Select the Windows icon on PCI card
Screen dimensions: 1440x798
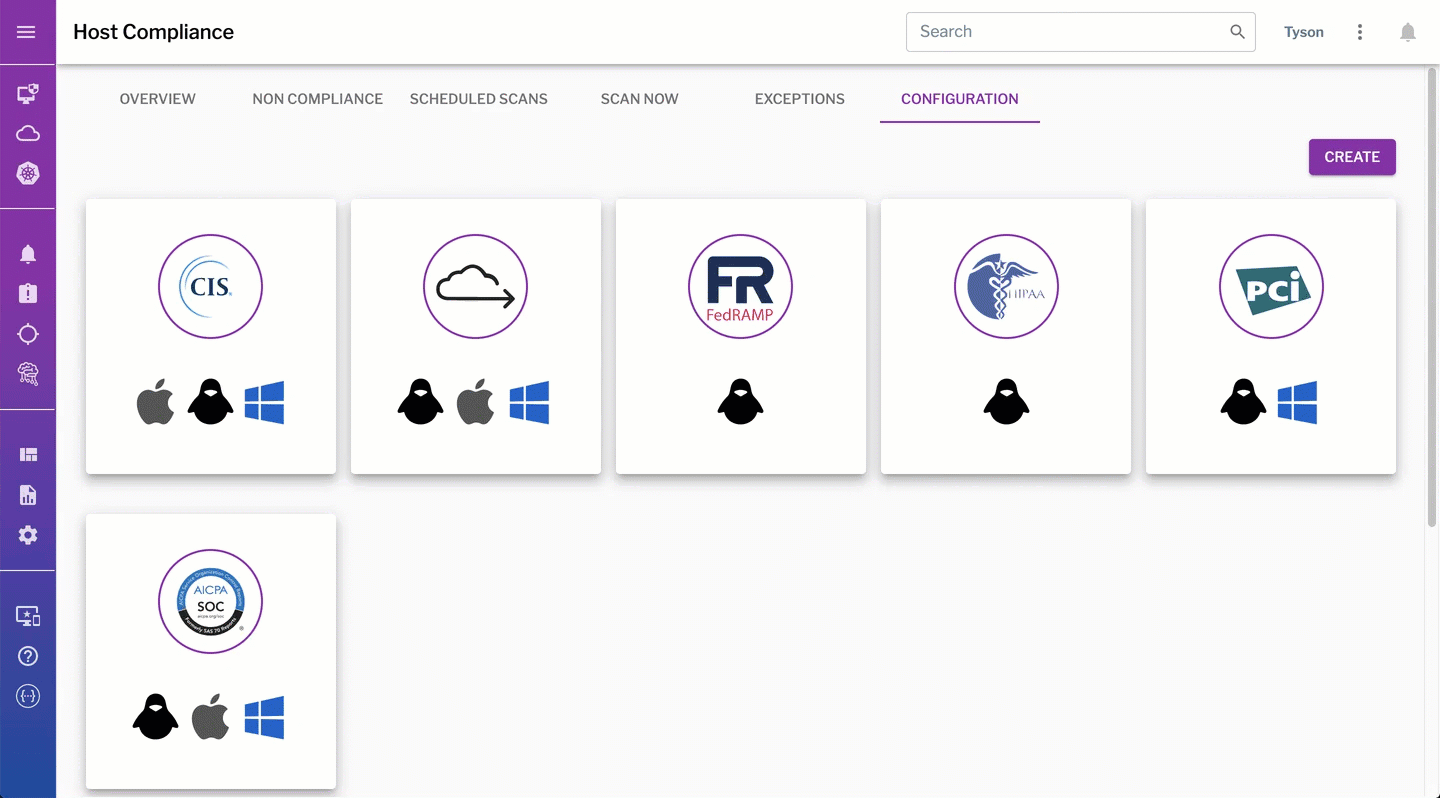click(x=1298, y=402)
